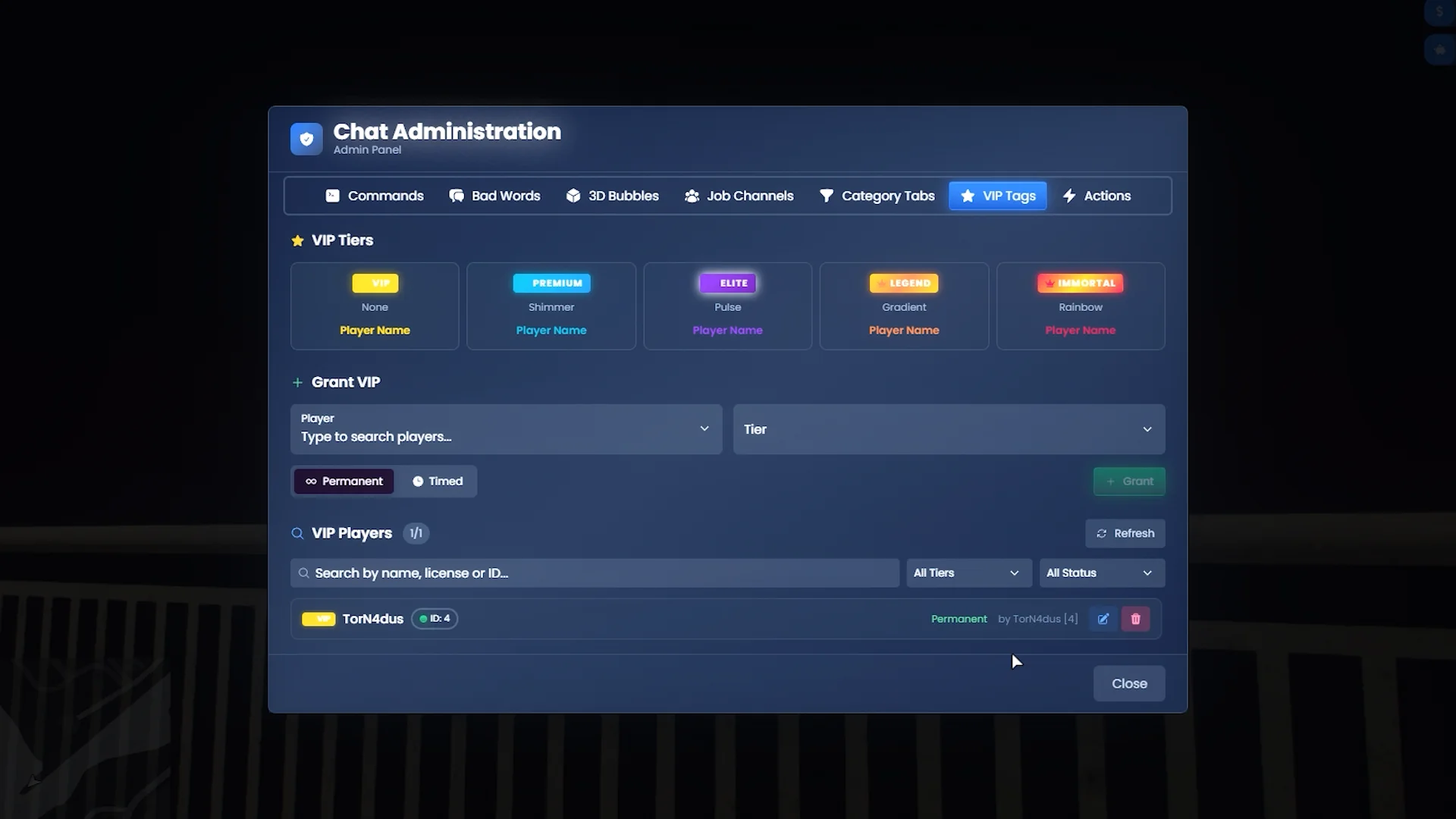Click the star icon next to VIP Tiers
1456x819 pixels.
click(x=297, y=240)
